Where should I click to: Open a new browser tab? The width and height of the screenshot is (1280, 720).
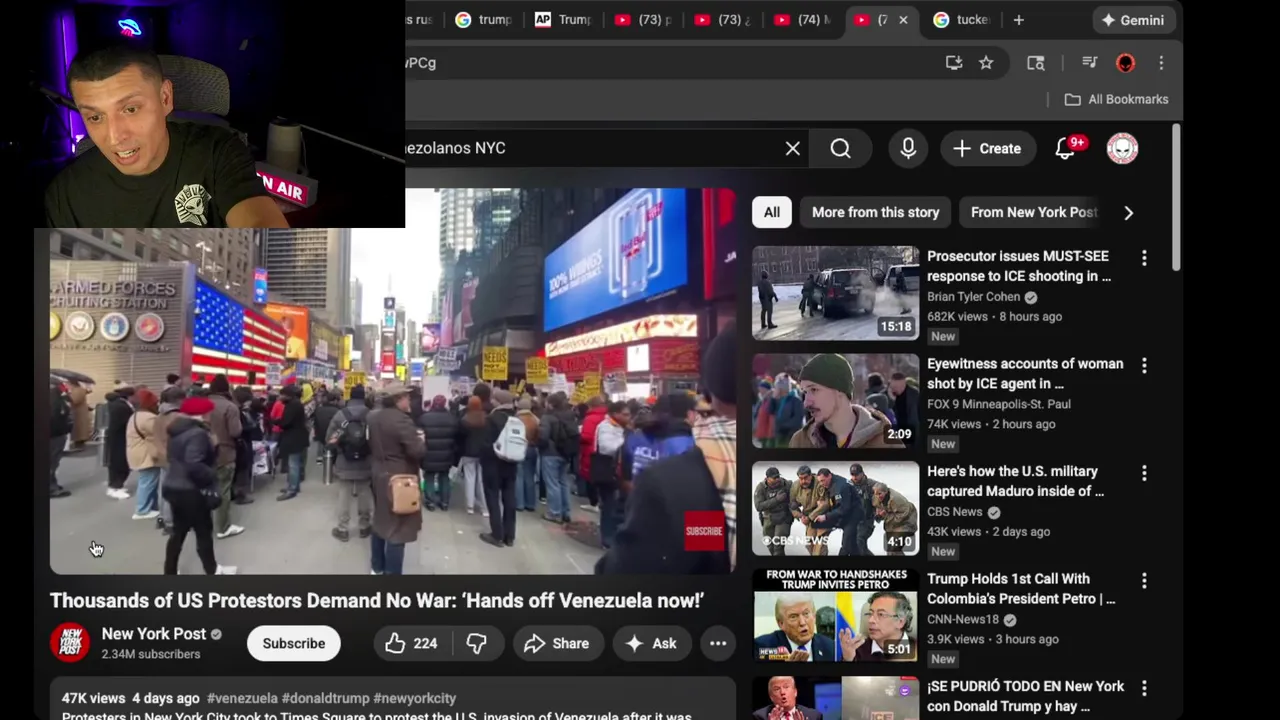1019,20
